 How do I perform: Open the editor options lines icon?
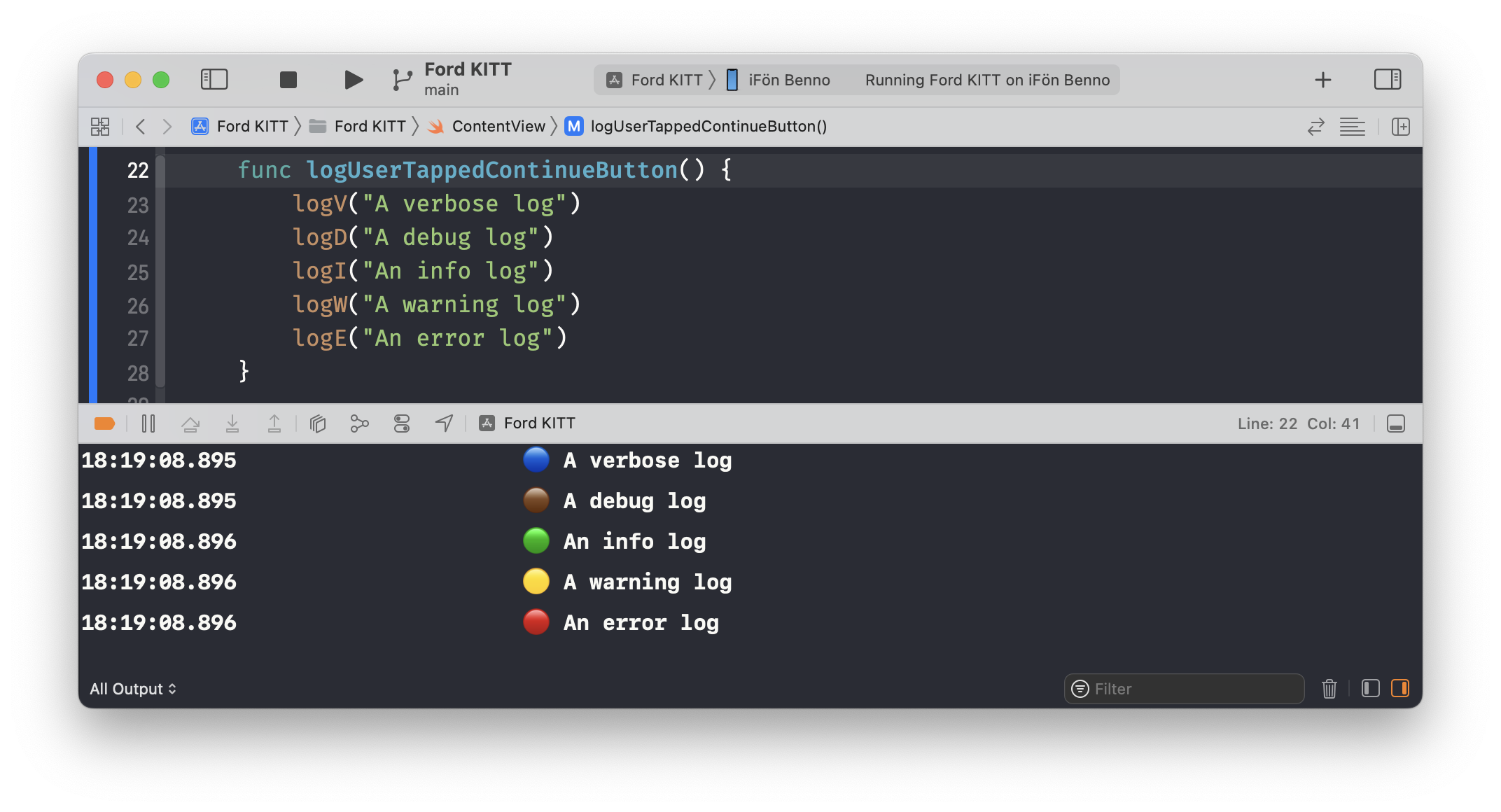pos(1353,126)
